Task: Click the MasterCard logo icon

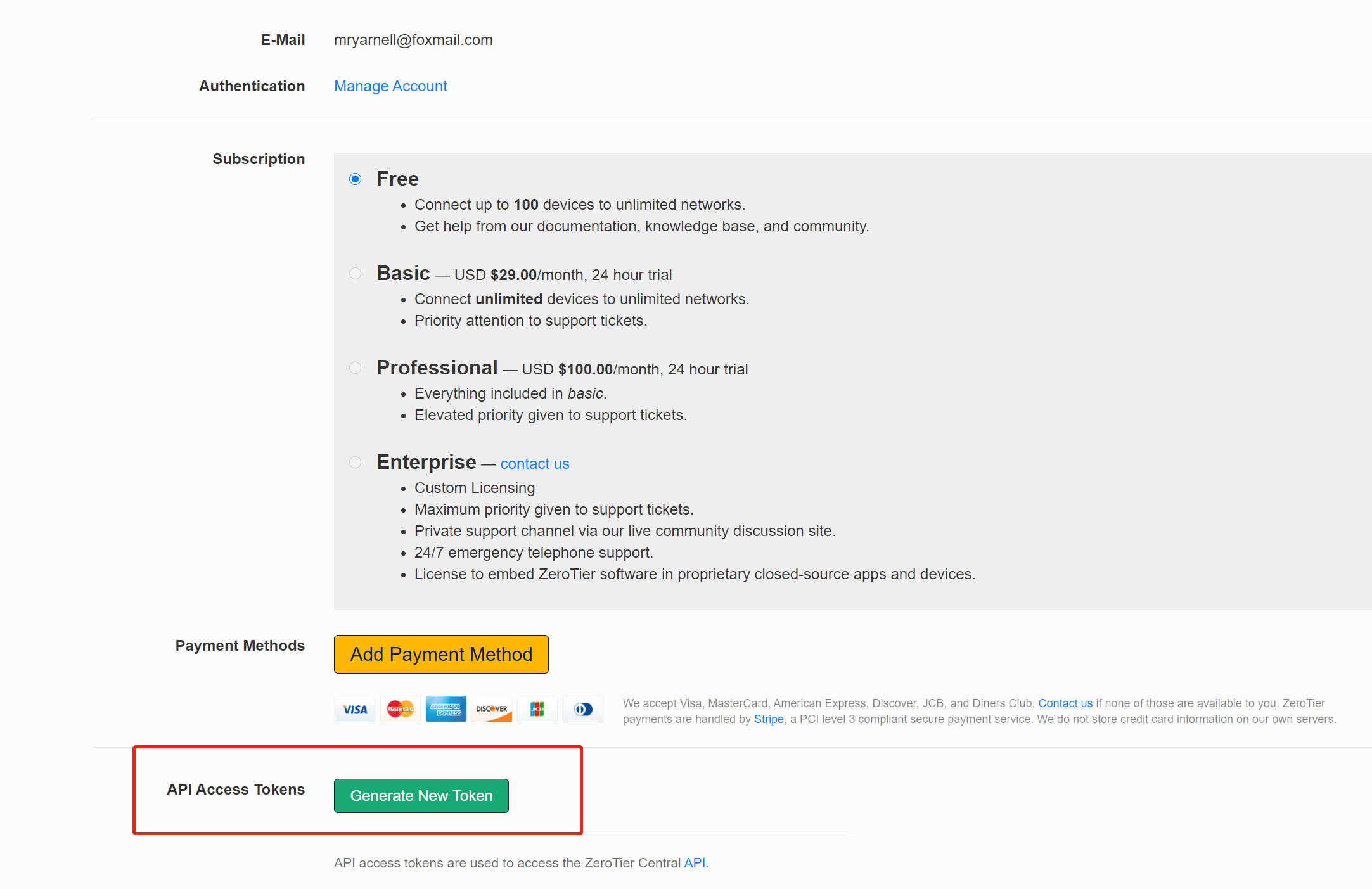Action: coord(401,709)
